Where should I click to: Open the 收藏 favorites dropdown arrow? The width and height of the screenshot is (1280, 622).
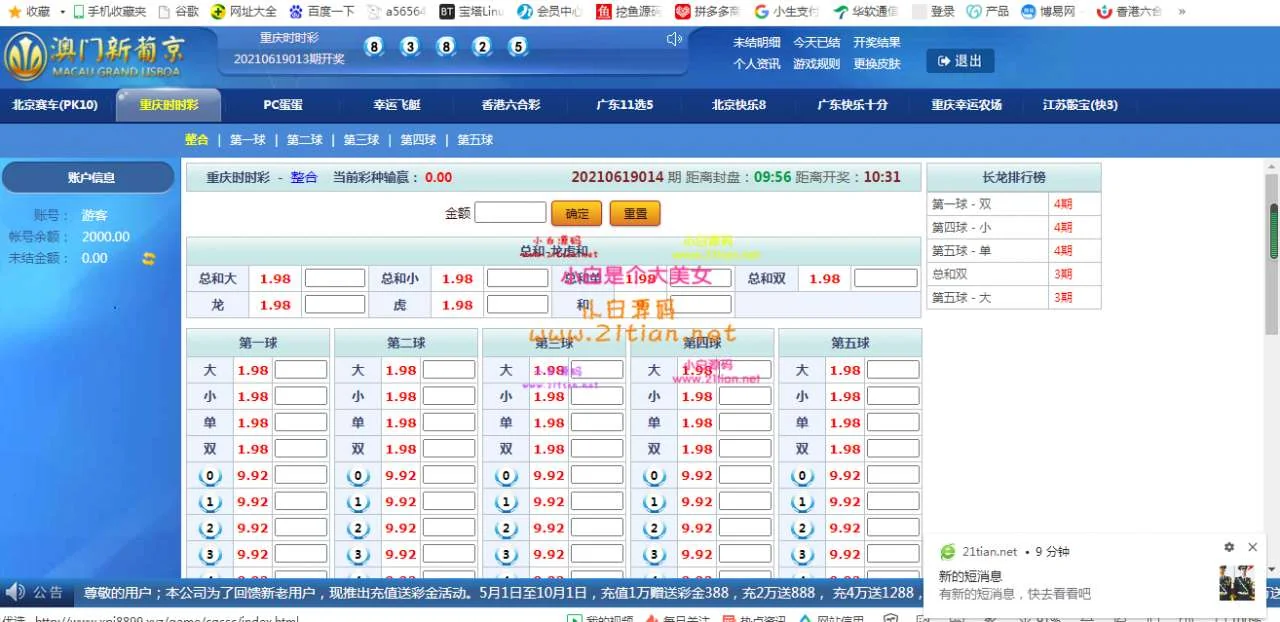tap(62, 12)
